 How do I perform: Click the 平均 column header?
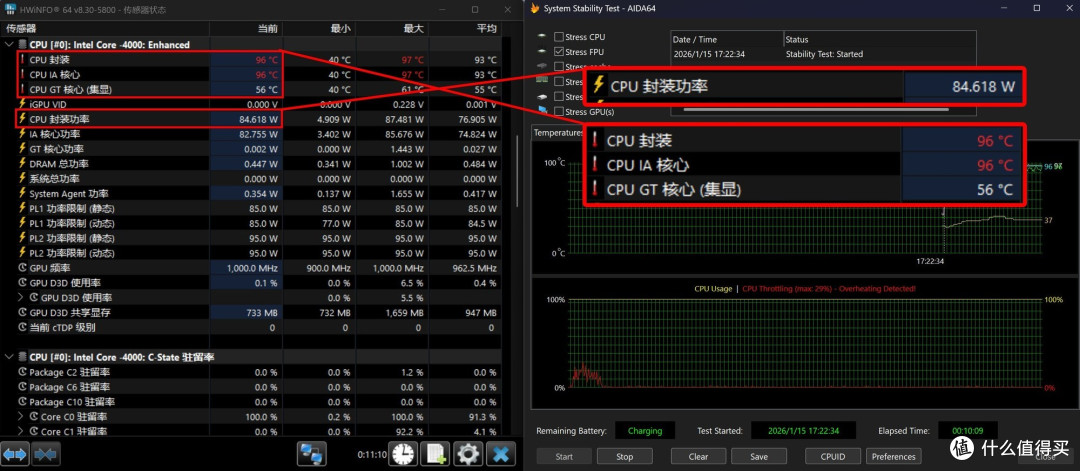click(x=465, y=29)
